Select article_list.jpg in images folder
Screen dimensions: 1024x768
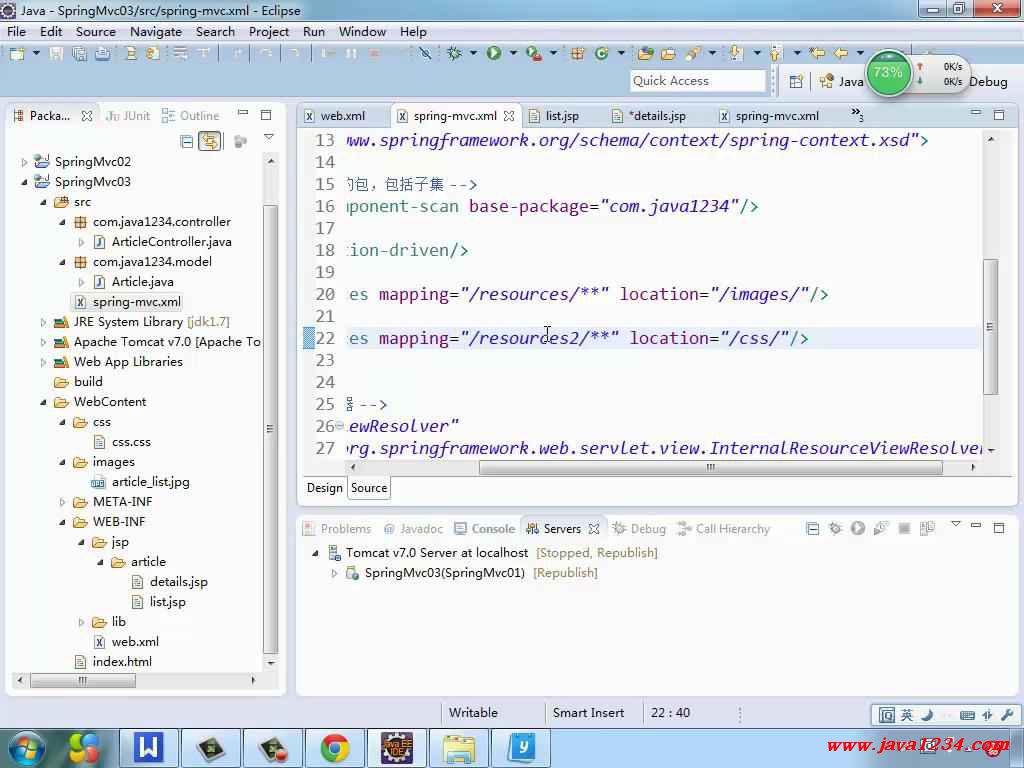(141, 482)
